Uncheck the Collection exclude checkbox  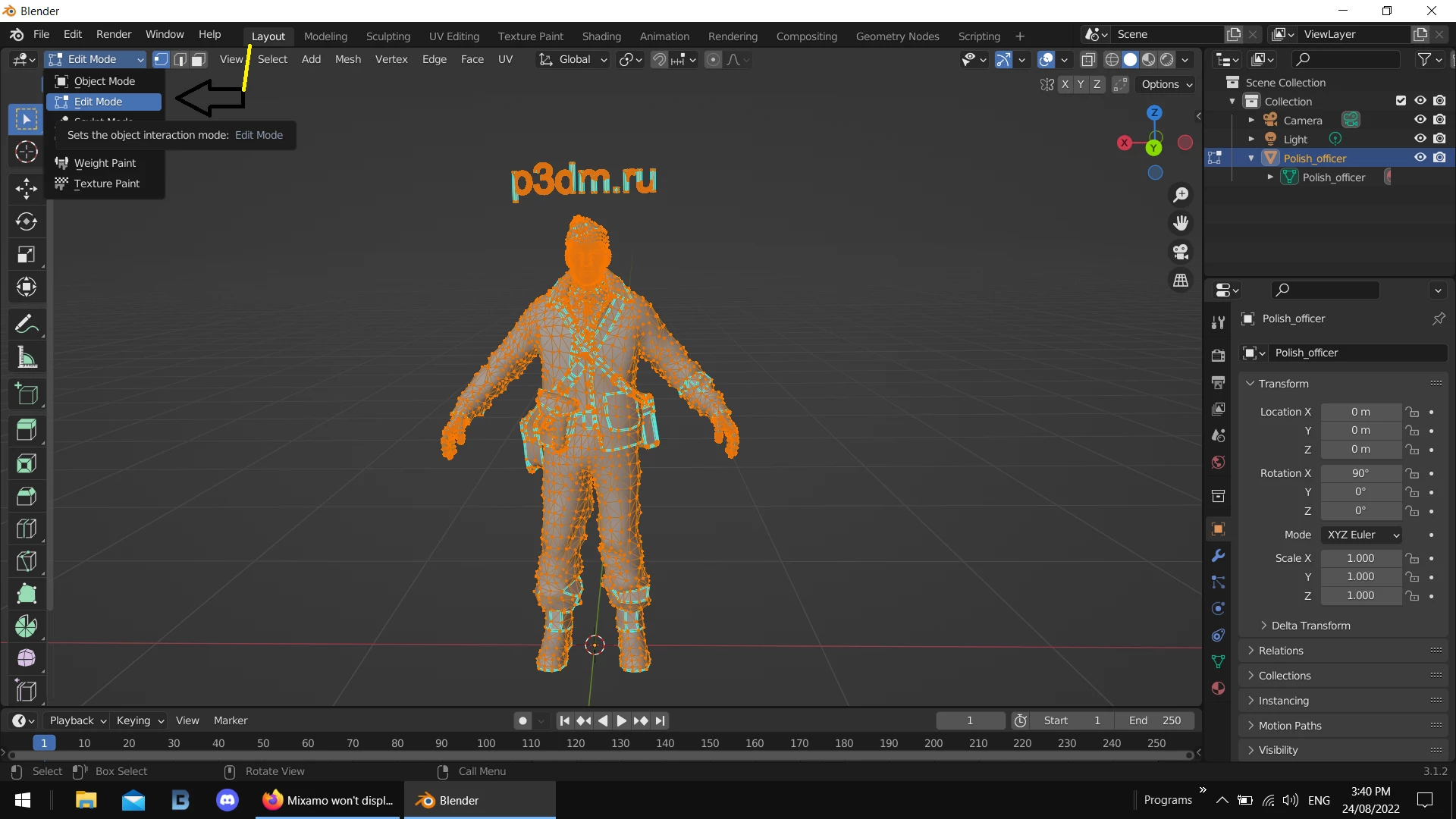(x=1401, y=101)
